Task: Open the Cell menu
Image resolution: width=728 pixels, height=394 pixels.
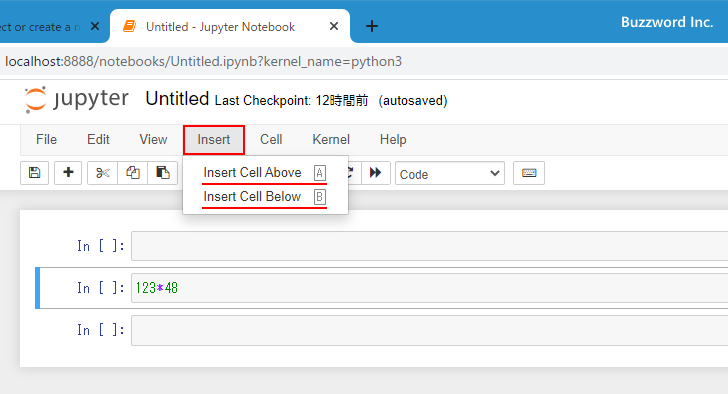Action: [271, 140]
